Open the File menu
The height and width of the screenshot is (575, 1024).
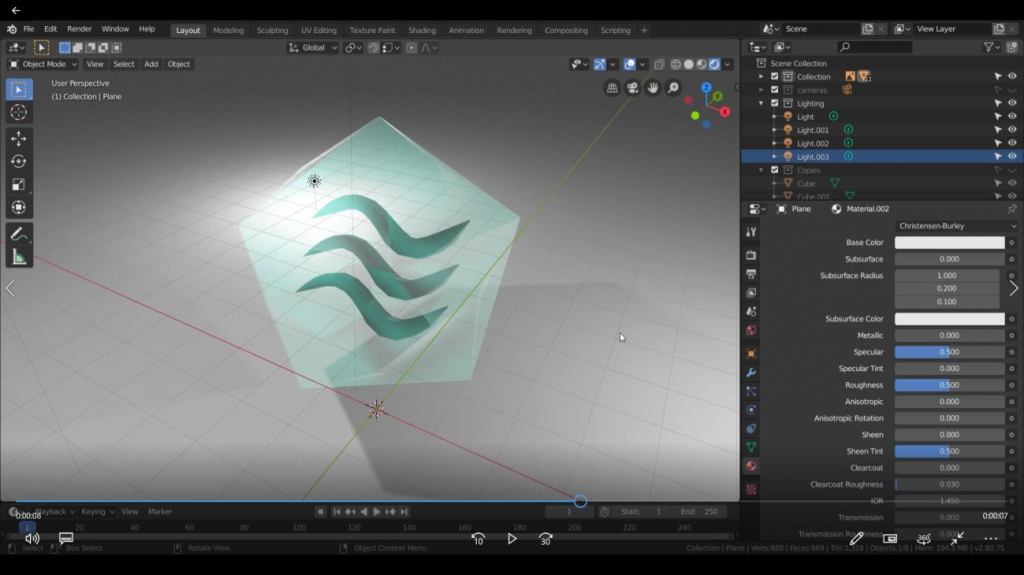pyautogui.click(x=29, y=29)
